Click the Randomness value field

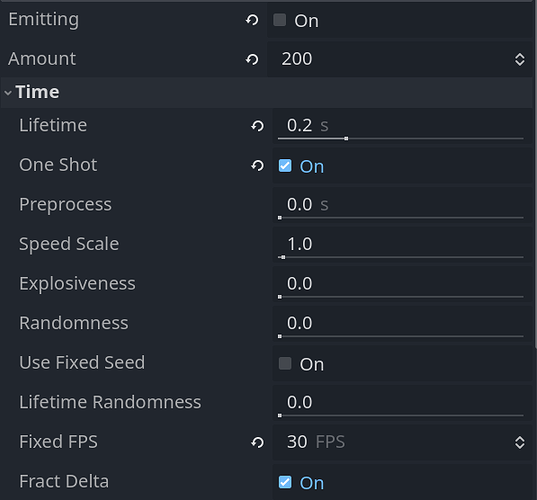tap(402, 325)
